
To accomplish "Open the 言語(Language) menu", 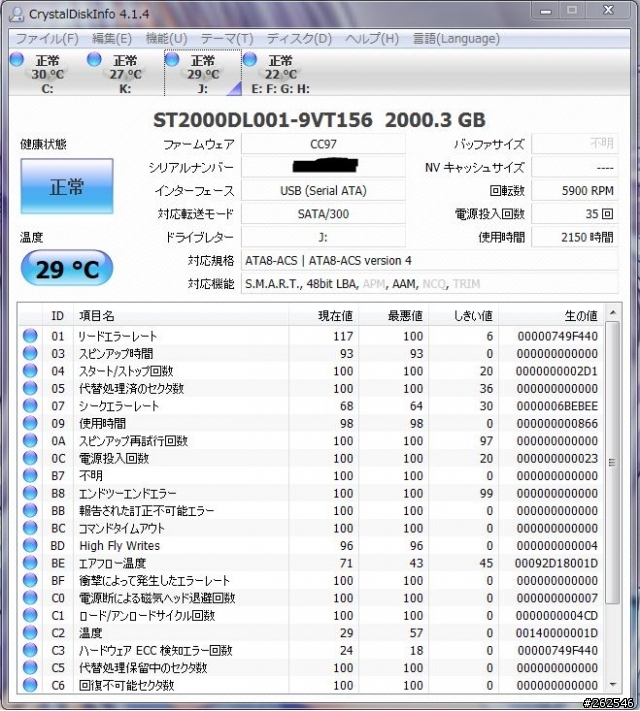I will [x=456, y=39].
